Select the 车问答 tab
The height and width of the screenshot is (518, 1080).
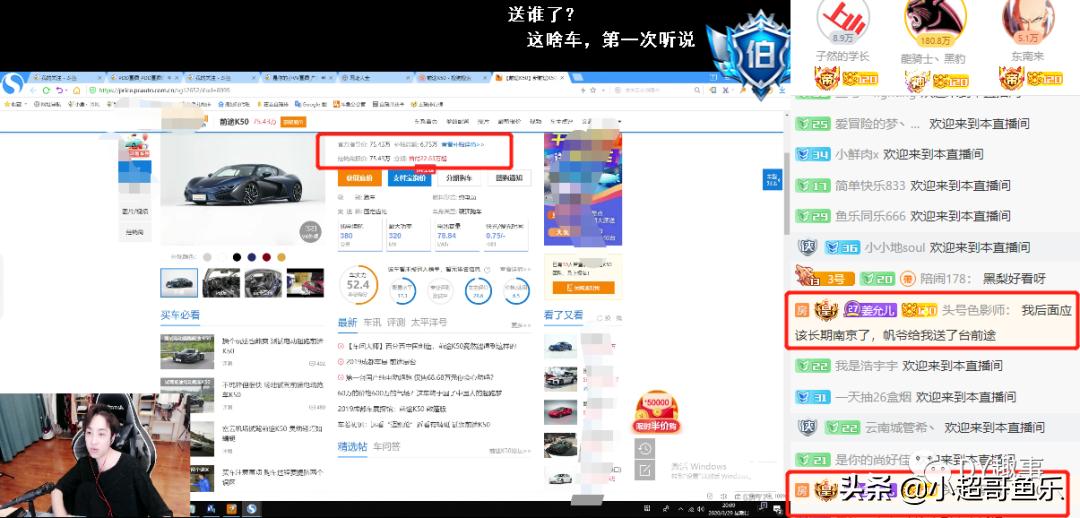(x=386, y=446)
